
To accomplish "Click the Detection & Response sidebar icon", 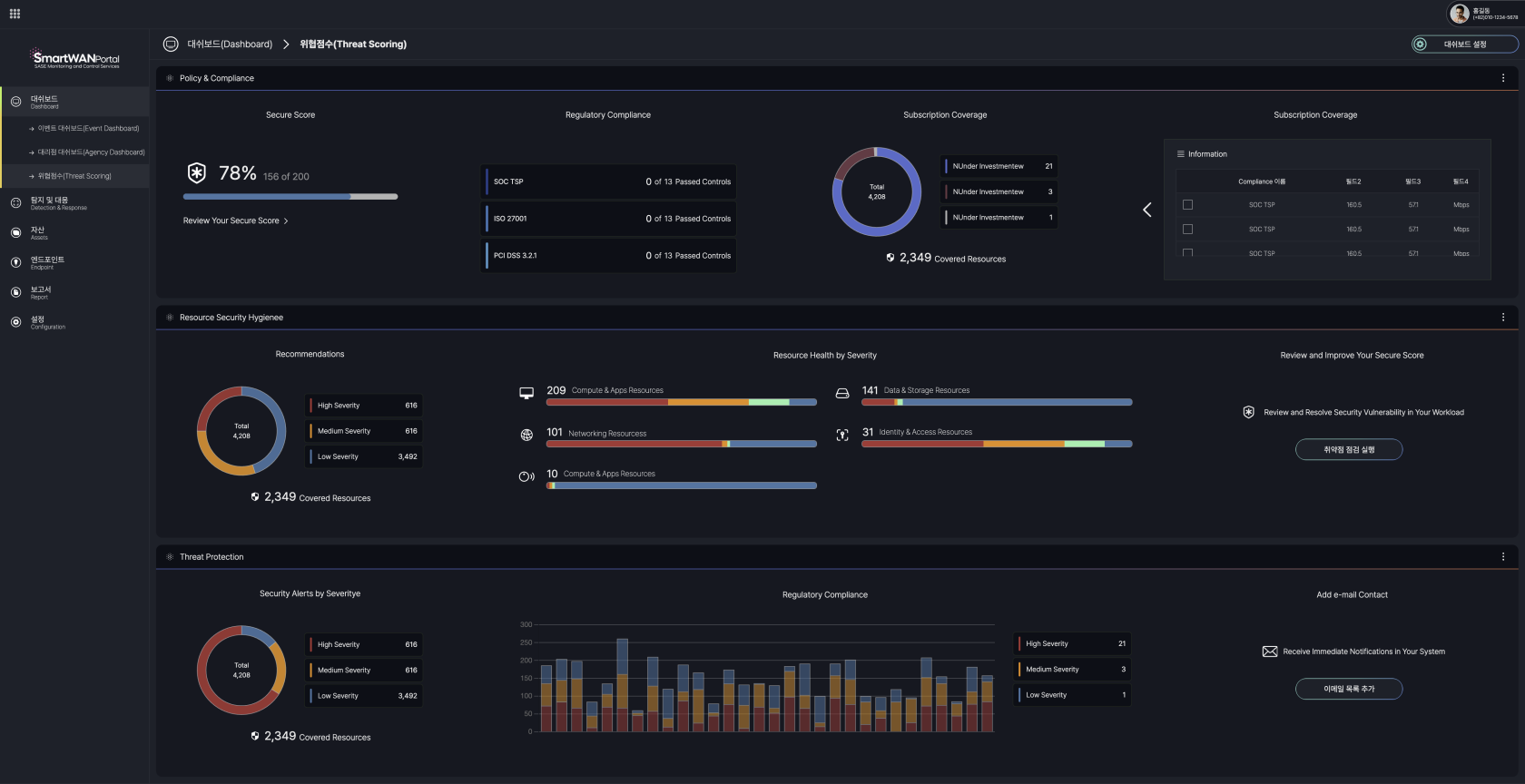I will pyautogui.click(x=15, y=203).
